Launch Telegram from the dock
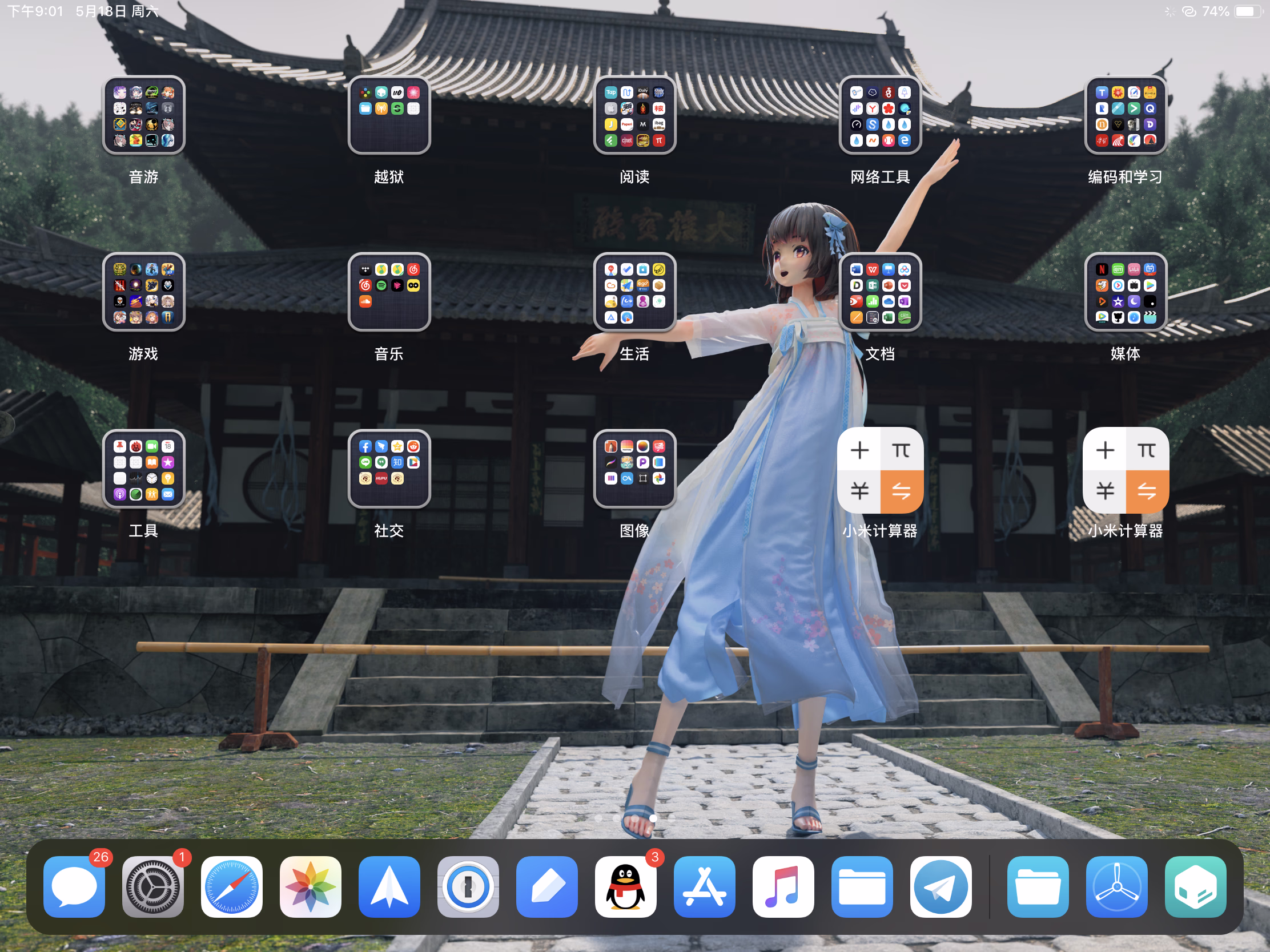Viewport: 1270px width, 952px height. (x=941, y=886)
